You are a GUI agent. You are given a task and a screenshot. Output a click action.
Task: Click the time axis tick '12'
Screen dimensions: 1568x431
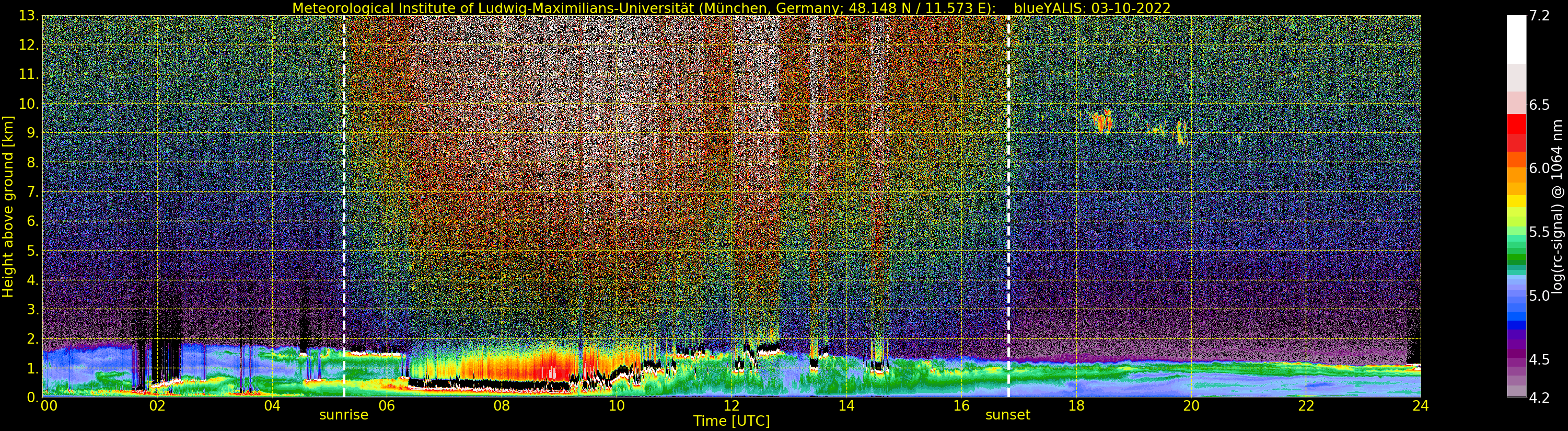click(731, 405)
